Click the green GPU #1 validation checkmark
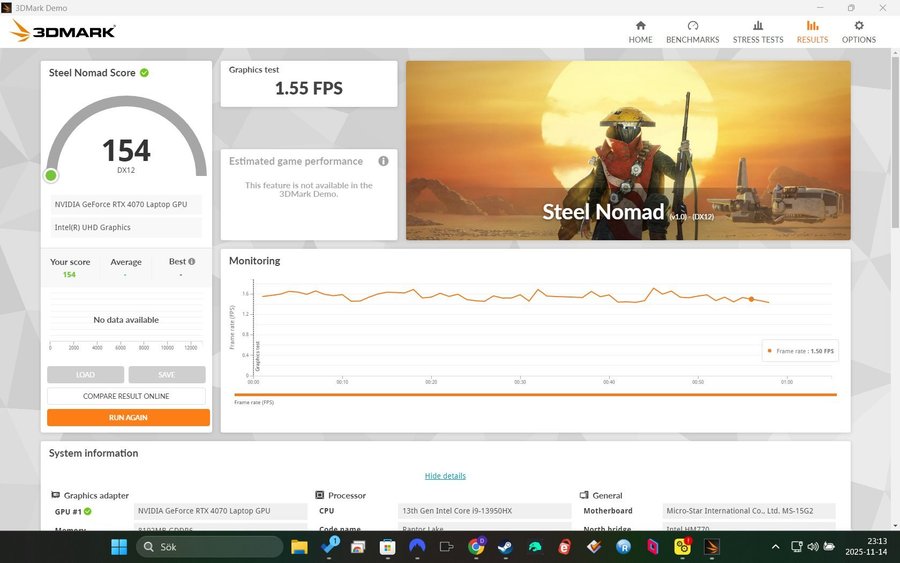 point(88,511)
